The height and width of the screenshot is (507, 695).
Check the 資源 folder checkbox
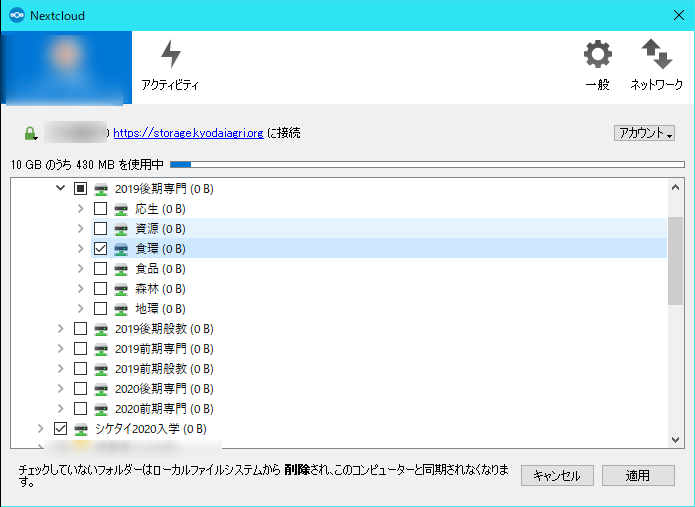pyautogui.click(x=100, y=229)
